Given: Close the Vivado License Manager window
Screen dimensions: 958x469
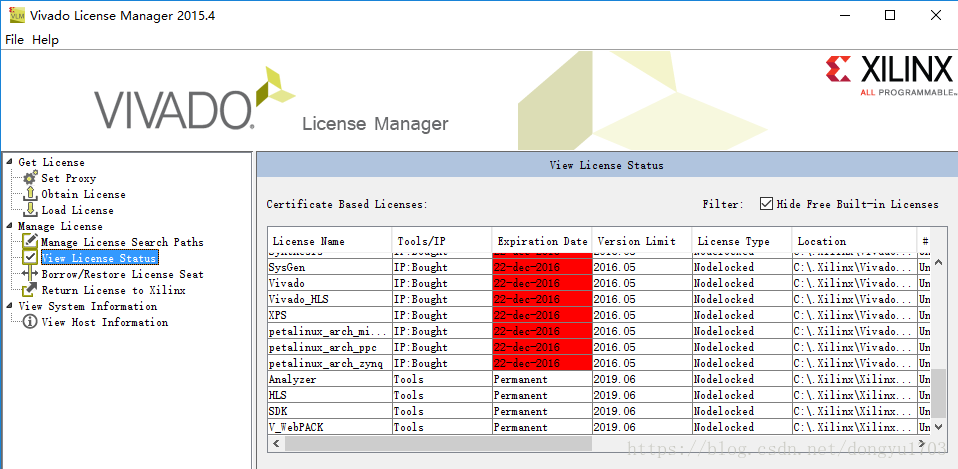Looking at the screenshot, I should 936,15.
